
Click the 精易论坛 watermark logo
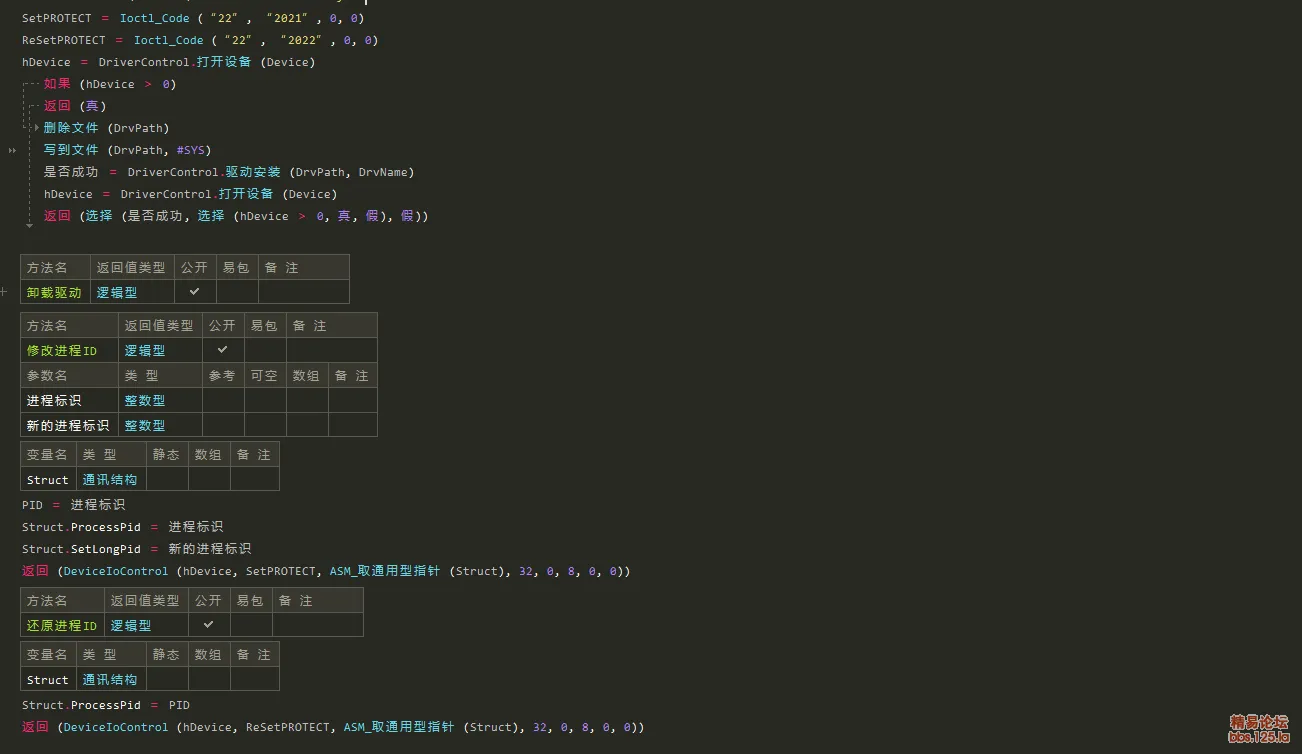[x=1258, y=722]
